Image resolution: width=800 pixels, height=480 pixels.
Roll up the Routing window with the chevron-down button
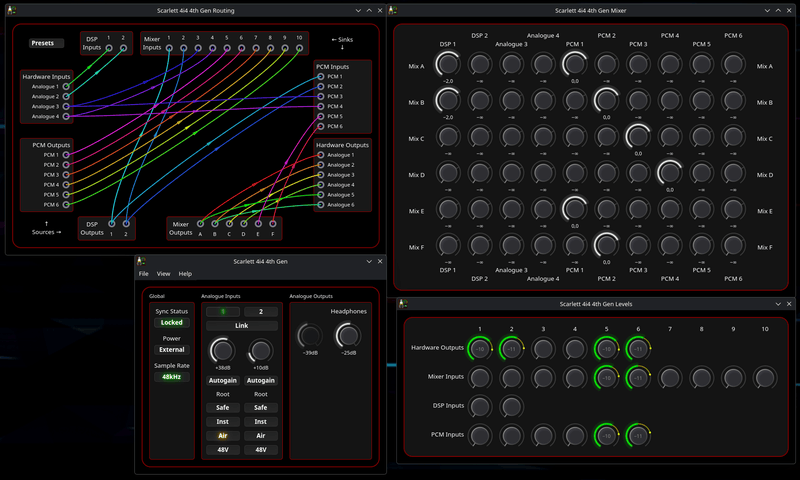(358, 10)
